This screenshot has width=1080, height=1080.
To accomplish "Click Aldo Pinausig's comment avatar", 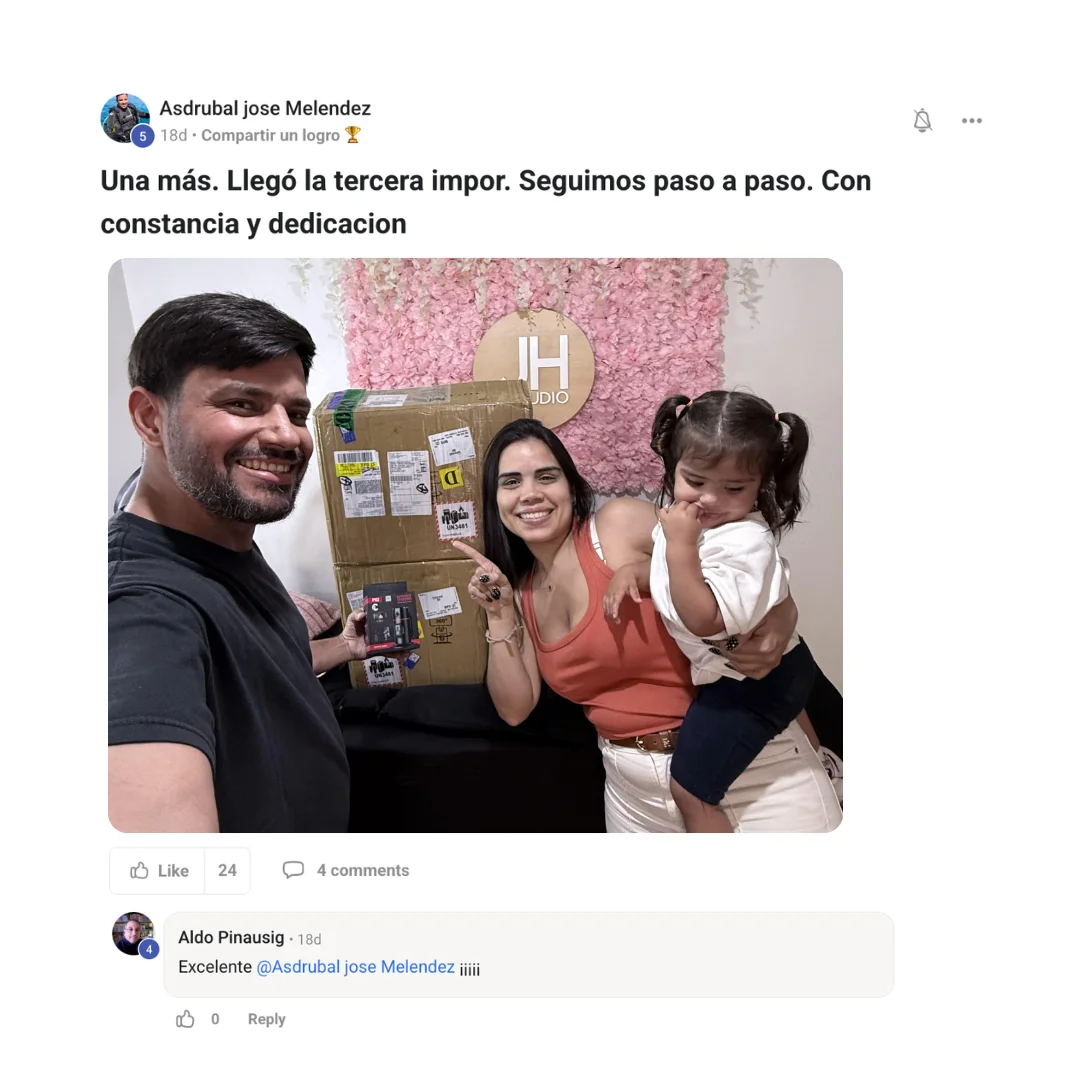I will pos(133,934).
